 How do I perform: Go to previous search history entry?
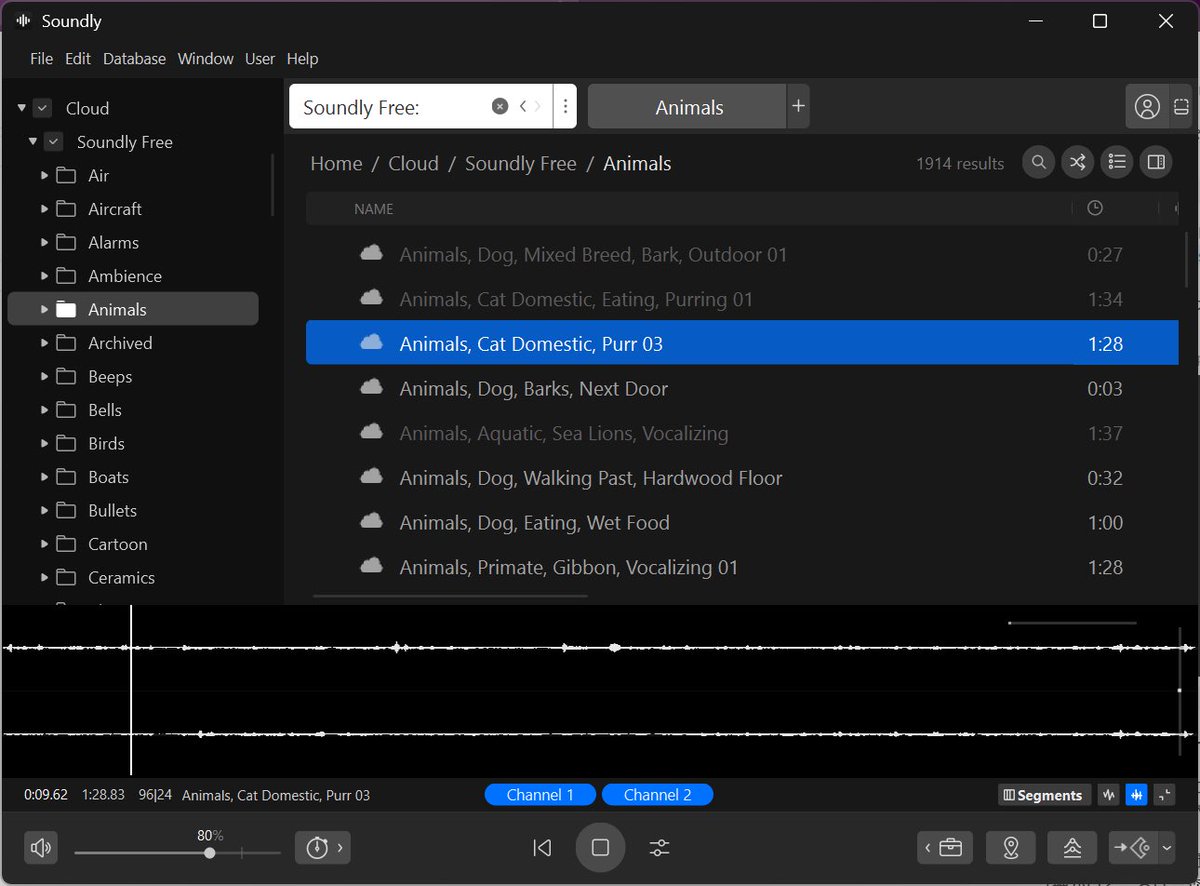(522, 106)
